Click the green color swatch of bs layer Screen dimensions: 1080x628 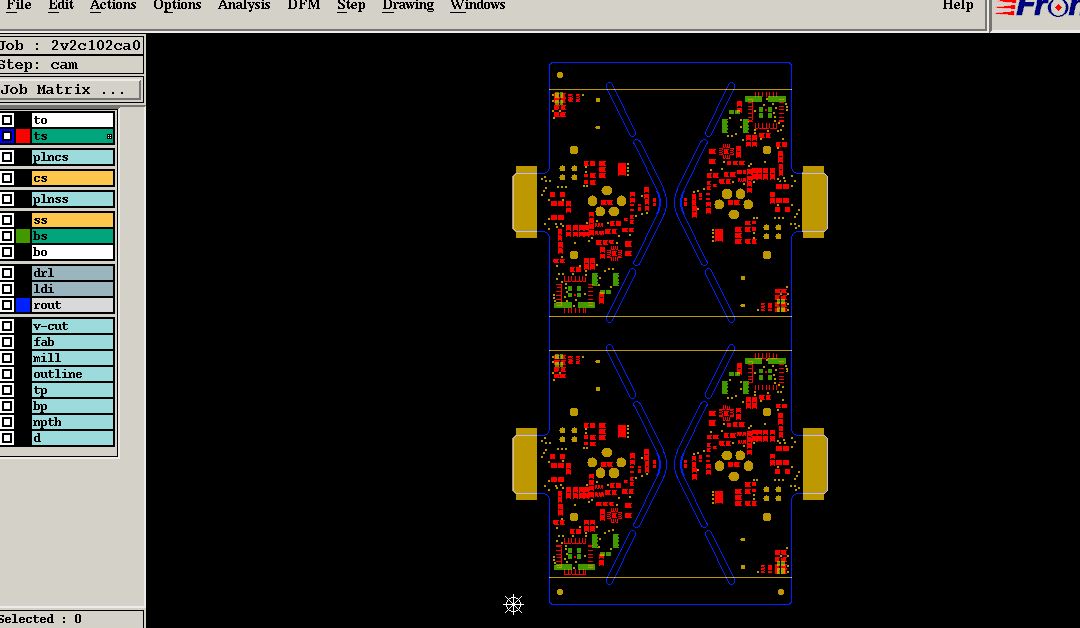(x=23, y=236)
